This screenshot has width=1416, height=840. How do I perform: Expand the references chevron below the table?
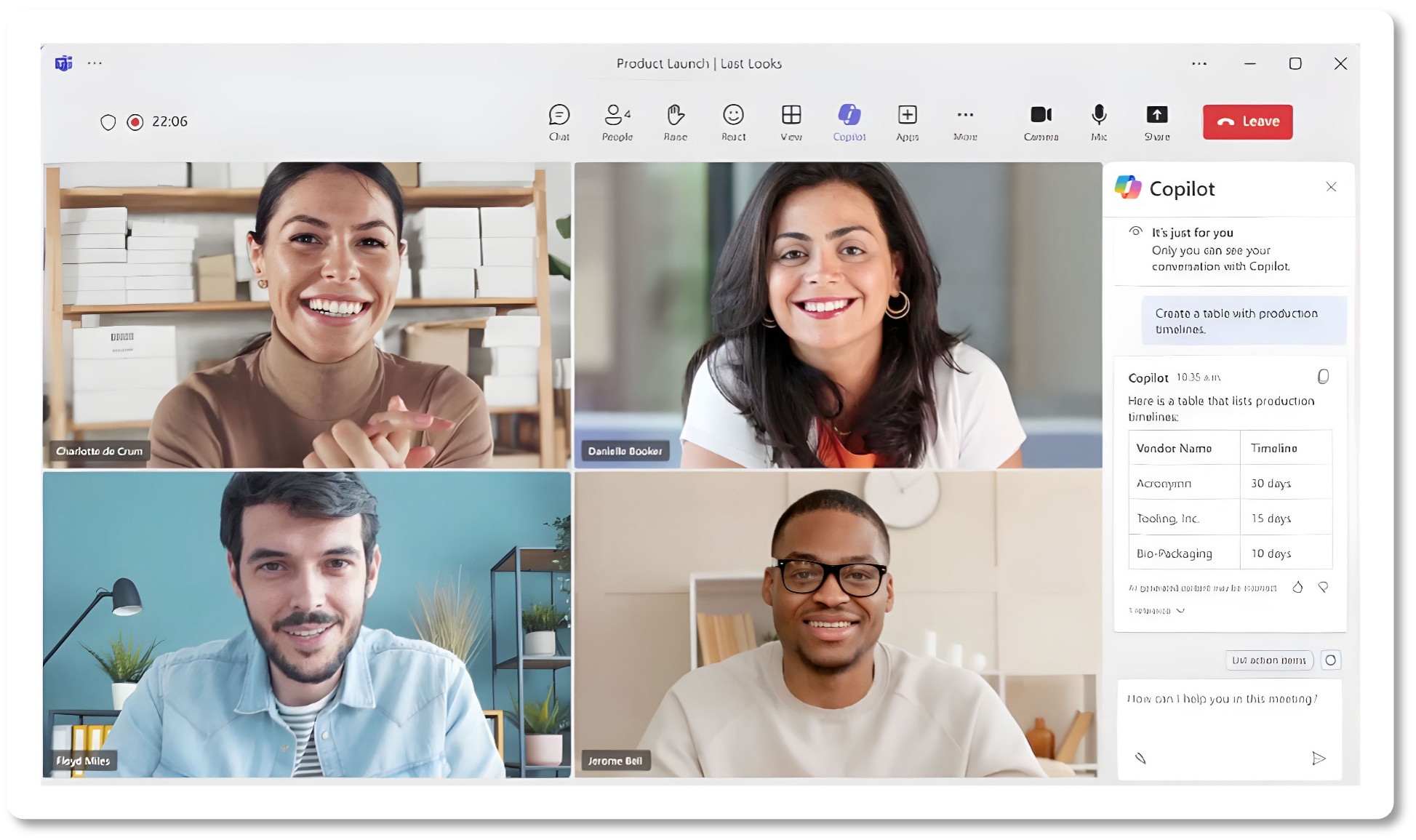click(1180, 610)
